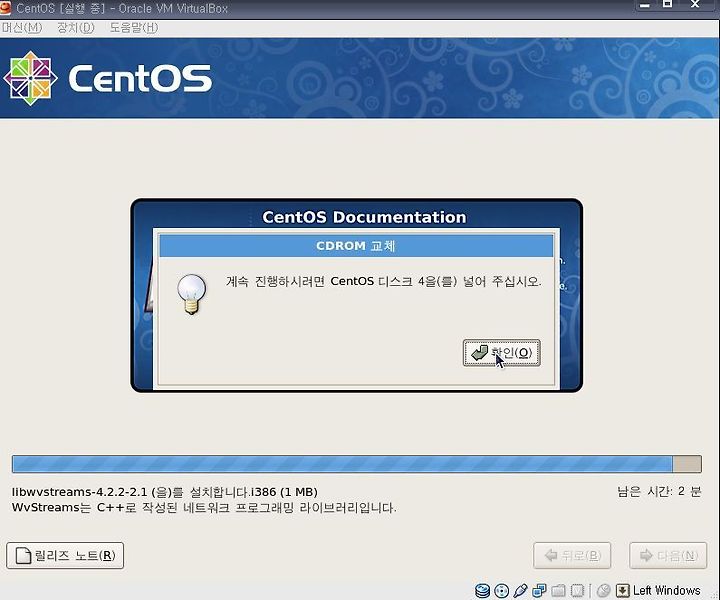The width and height of the screenshot is (720, 600).
Task: Minimize the VirtualBox window
Action: point(645,5)
